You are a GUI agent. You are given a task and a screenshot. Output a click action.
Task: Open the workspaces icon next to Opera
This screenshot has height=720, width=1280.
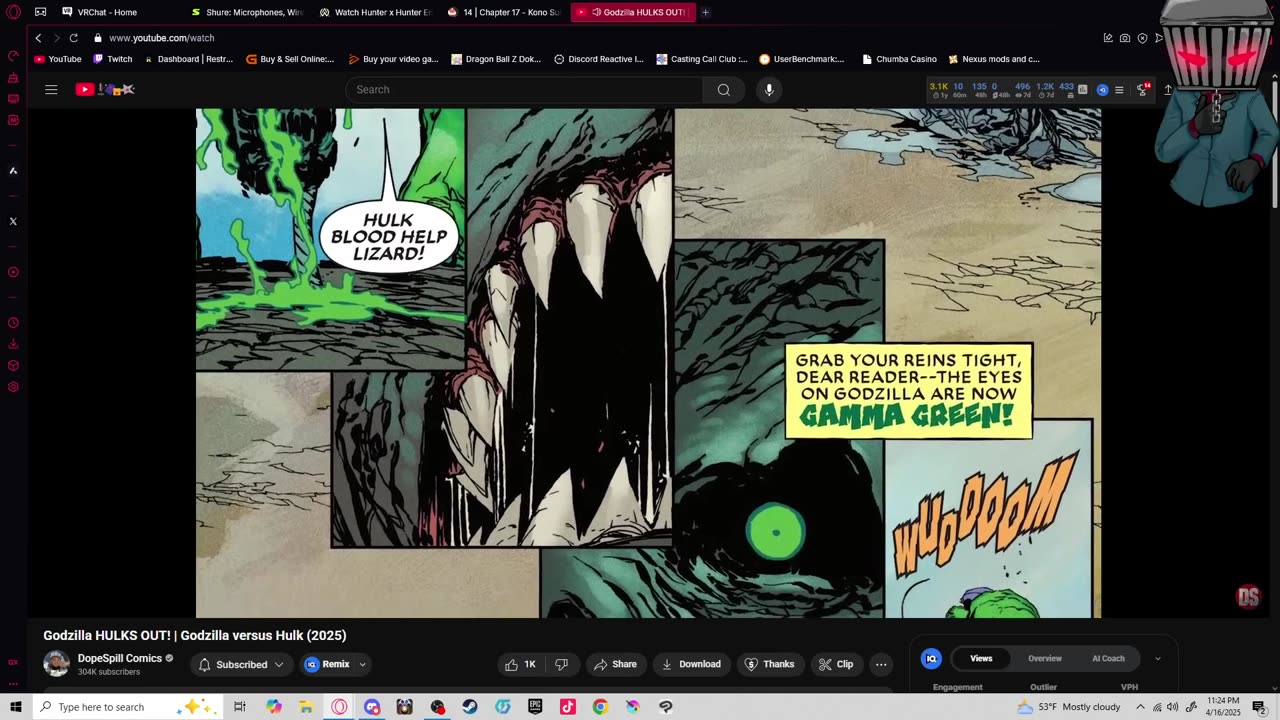click(40, 12)
